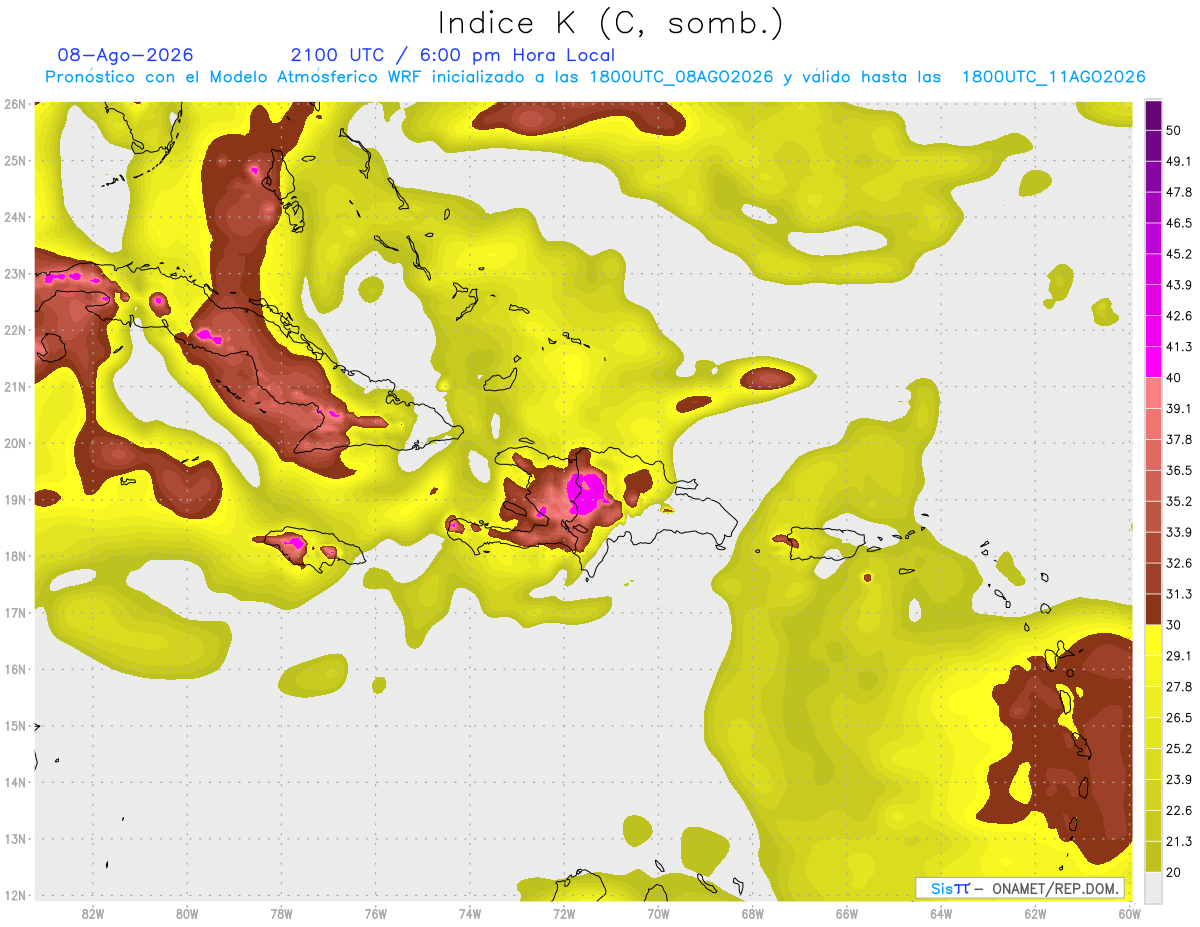Click the '19N' latitude label
Screen dimensions: 1200x927
pyautogui.click(x=15, y=499)
